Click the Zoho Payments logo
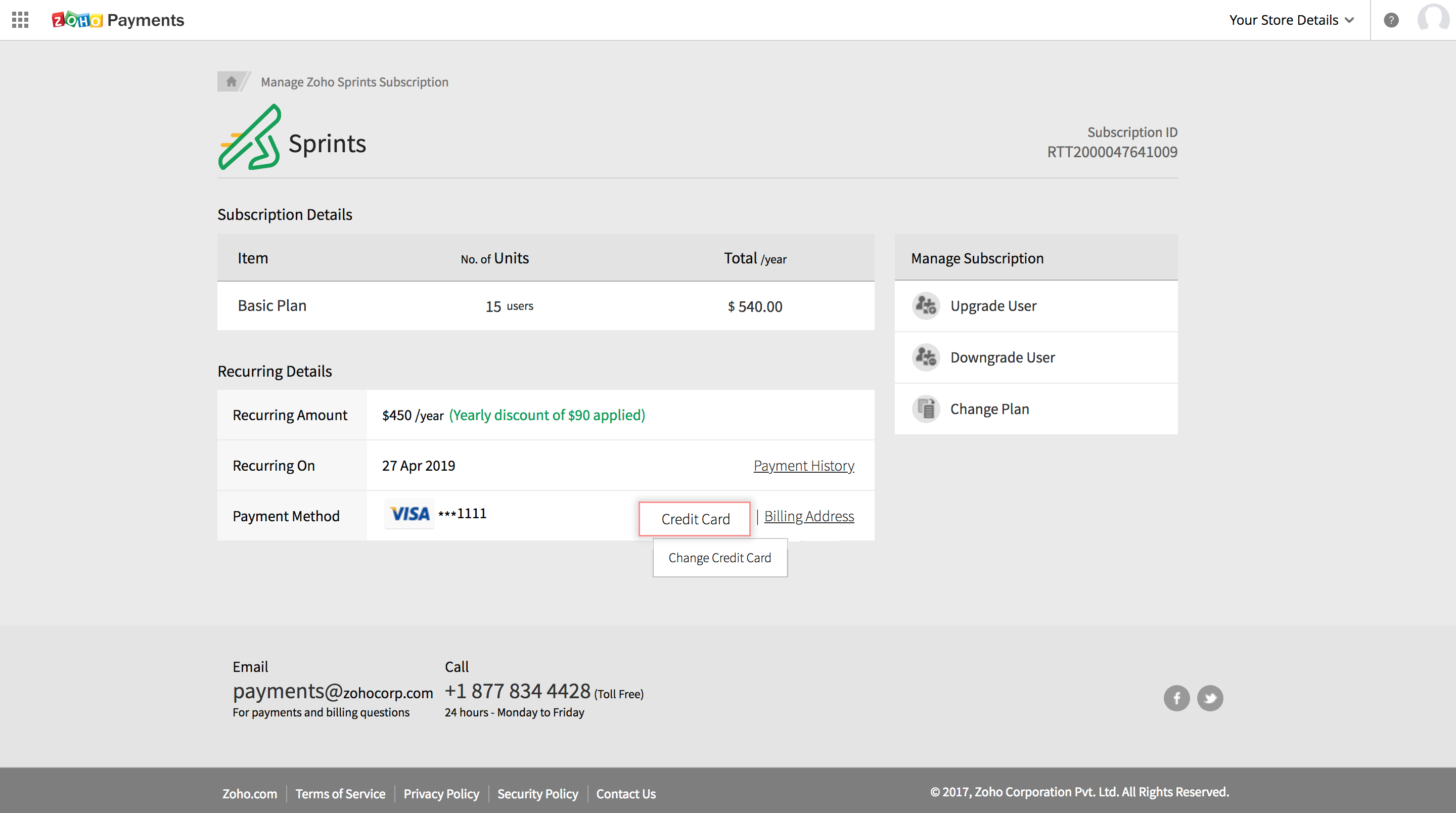The width and height of the screenshot is (1456, 813). tap(118, 20)
